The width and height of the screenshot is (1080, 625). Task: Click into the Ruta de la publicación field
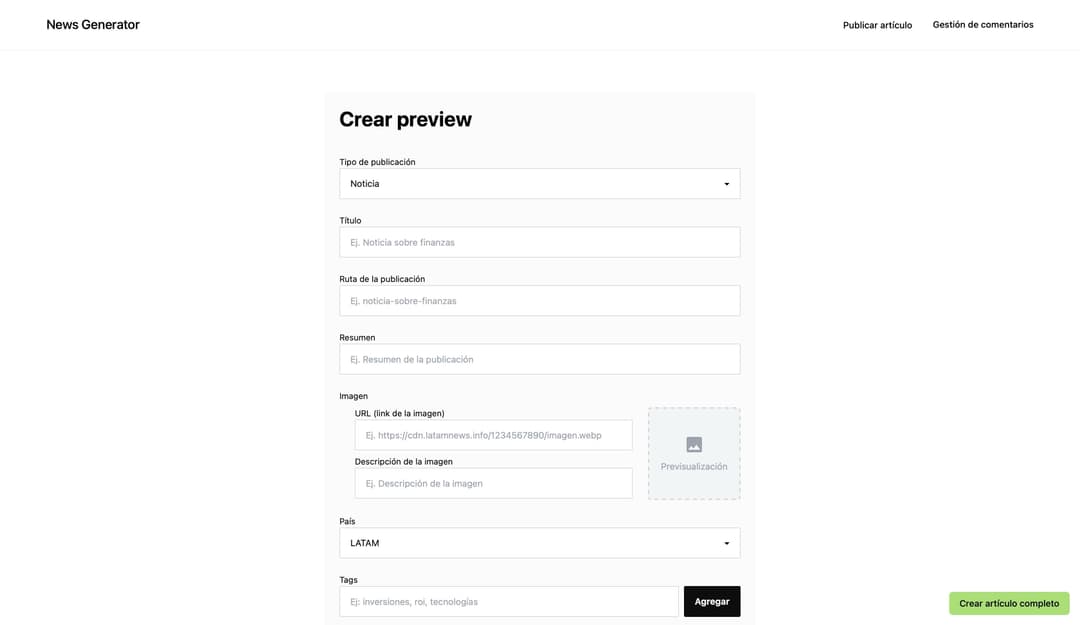coord(539,301)
